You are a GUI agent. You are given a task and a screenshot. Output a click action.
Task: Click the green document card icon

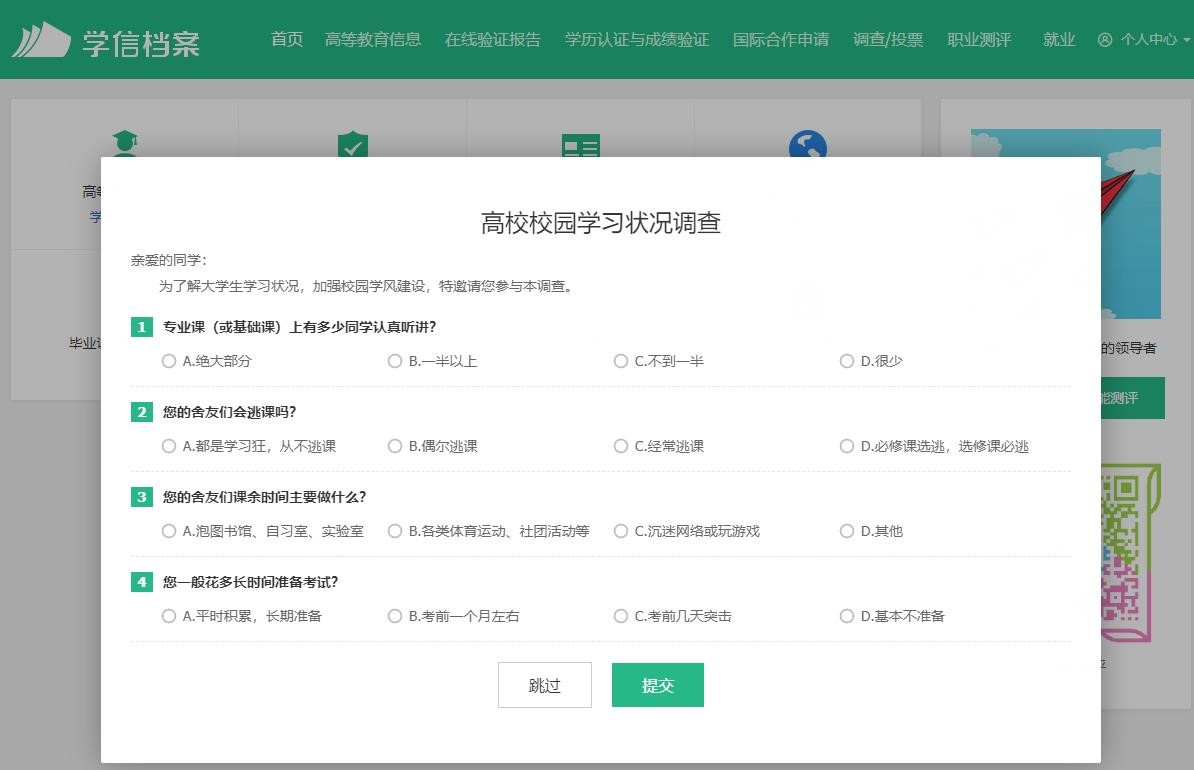click(580, 145)
